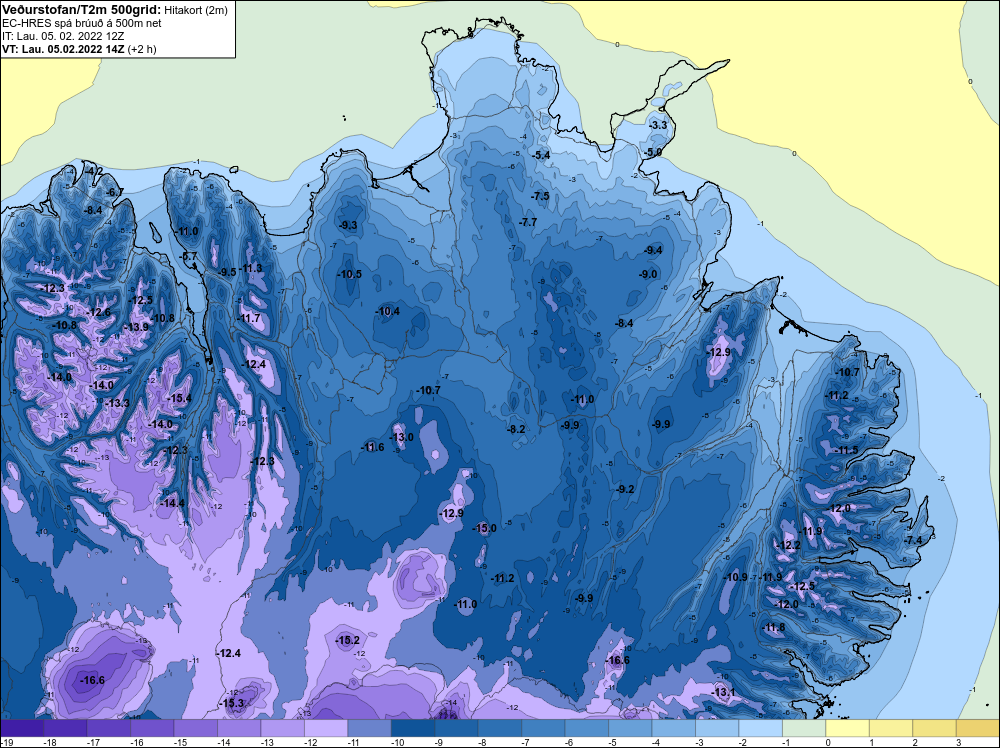Screen dimensions: 1000x748
Task: Click the -12.6 temperature label
Action: (98, 312)
